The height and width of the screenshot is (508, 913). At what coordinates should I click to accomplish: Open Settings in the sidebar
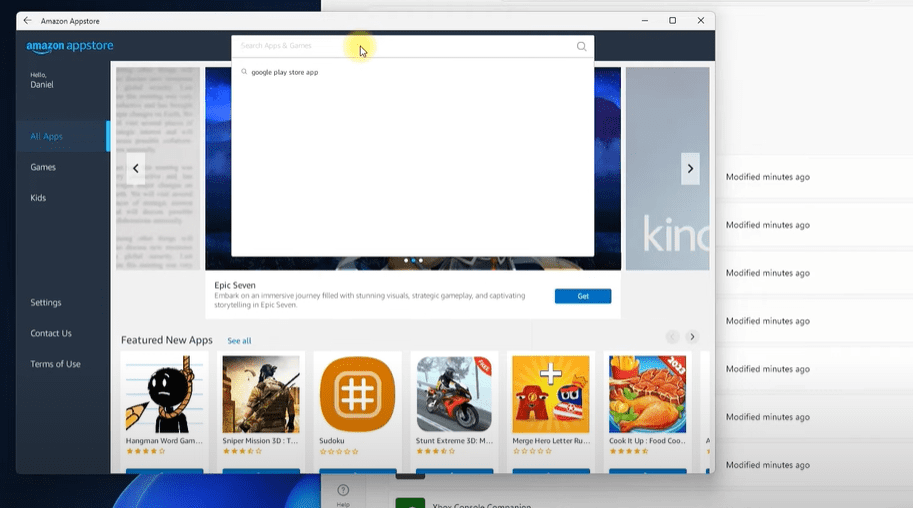pos(46,302)
